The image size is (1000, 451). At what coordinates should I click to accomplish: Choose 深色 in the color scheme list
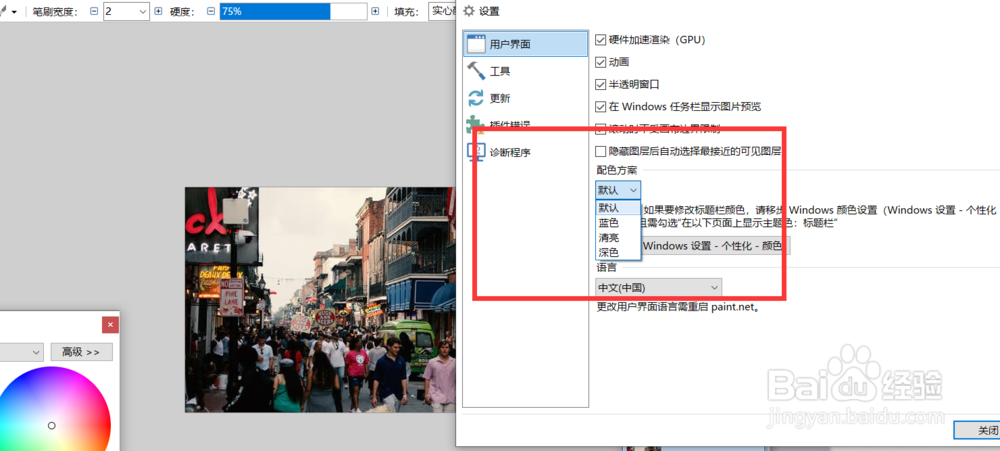point(617,252)
